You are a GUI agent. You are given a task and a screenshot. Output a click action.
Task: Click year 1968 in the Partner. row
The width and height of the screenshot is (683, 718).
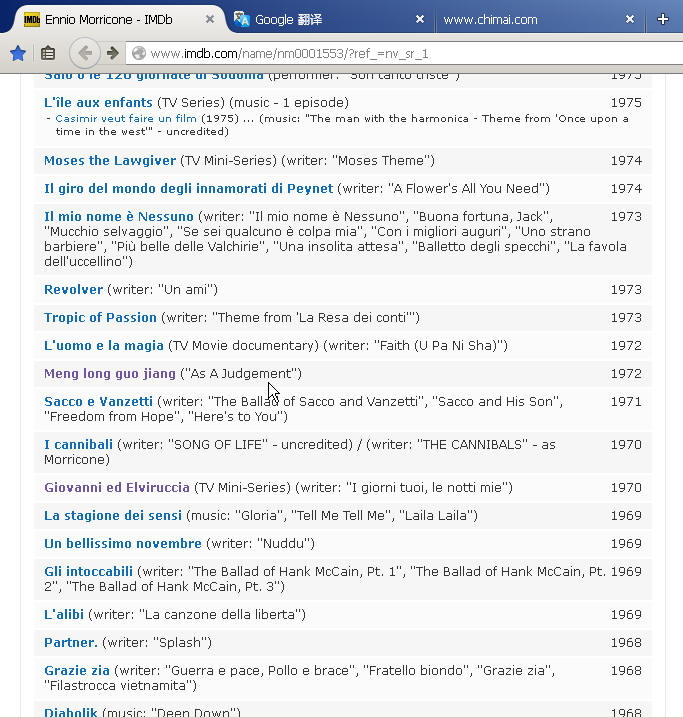626,642
